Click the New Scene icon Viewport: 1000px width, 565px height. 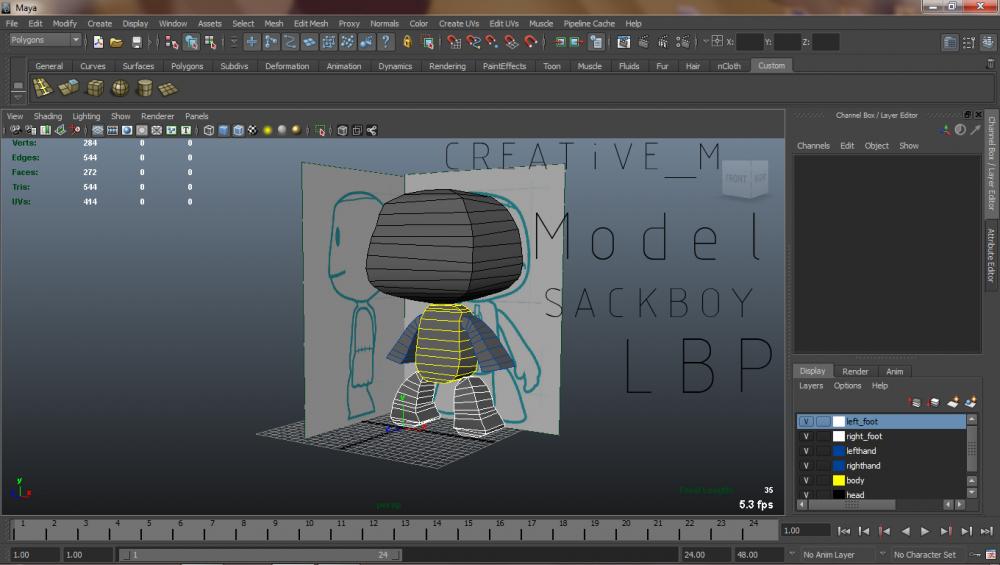pos(98,42)
